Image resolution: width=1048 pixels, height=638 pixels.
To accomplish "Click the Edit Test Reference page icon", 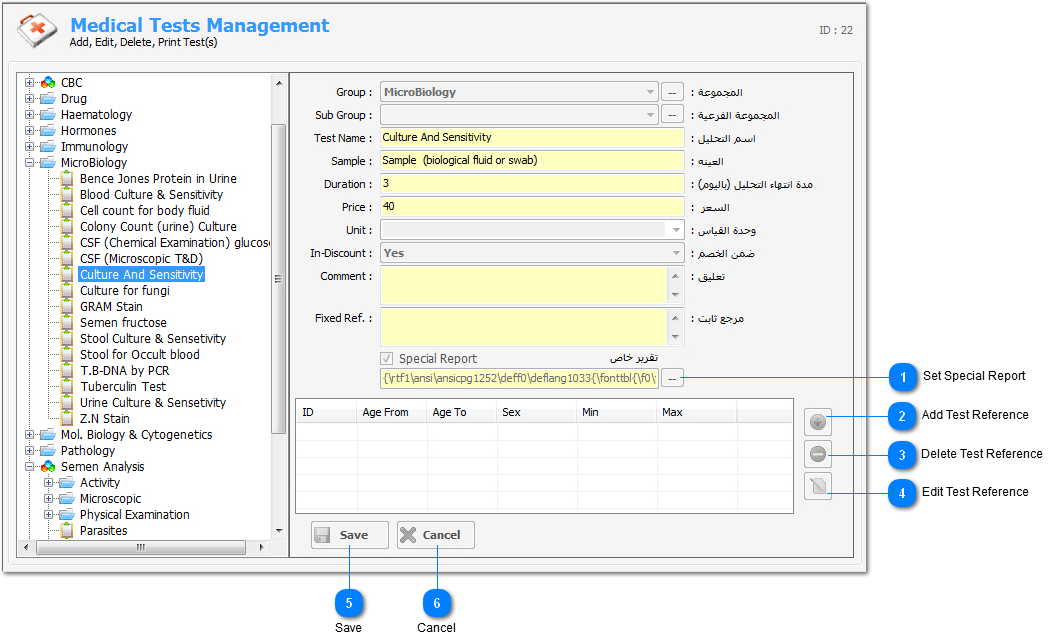I will pyautogui.click(x=817, y=486).
